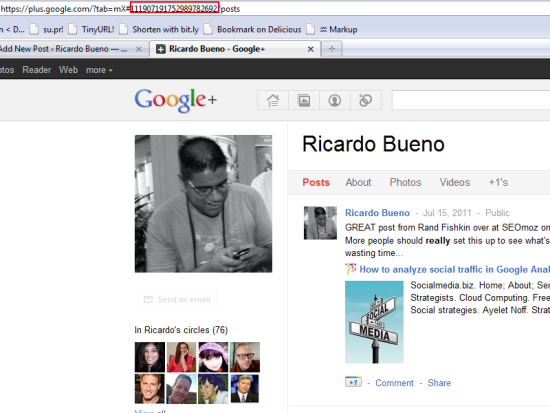Open the Google+ Circles icon
This screenshot has height=413, width=550.
pos(365,100)
